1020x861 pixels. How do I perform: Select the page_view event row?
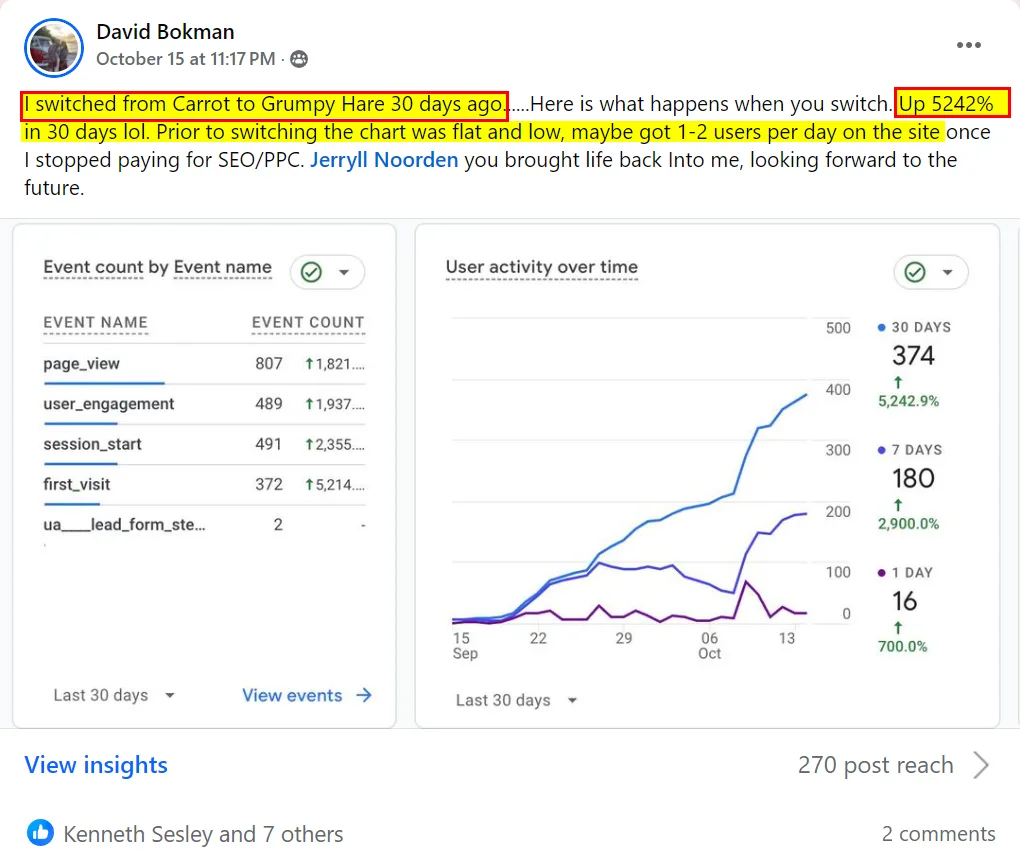[x=82, y=364]
